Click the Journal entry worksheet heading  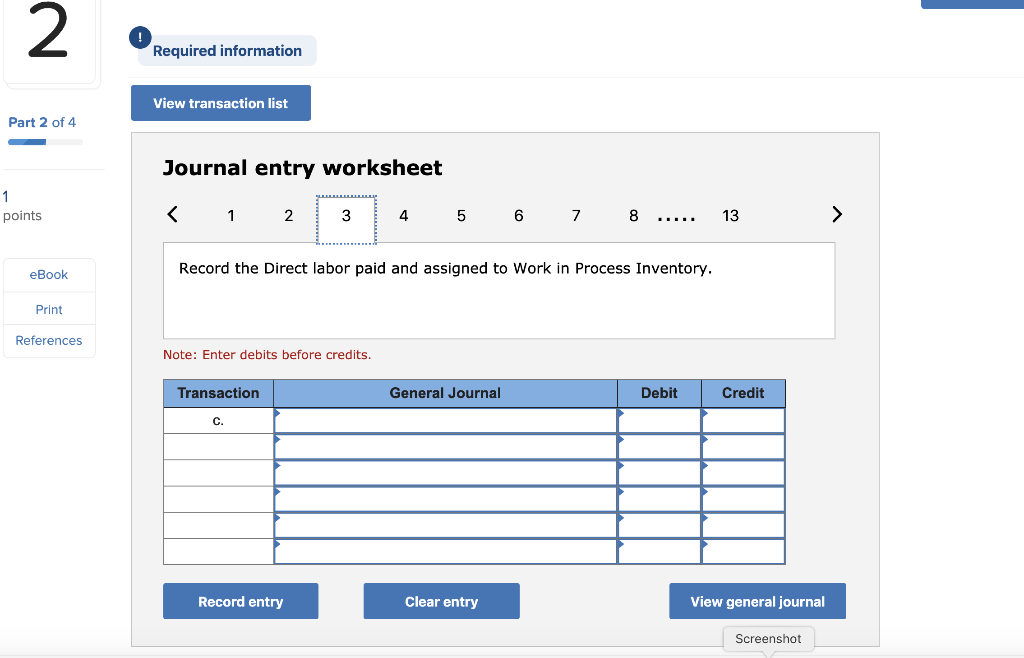[x=302, y=168]
